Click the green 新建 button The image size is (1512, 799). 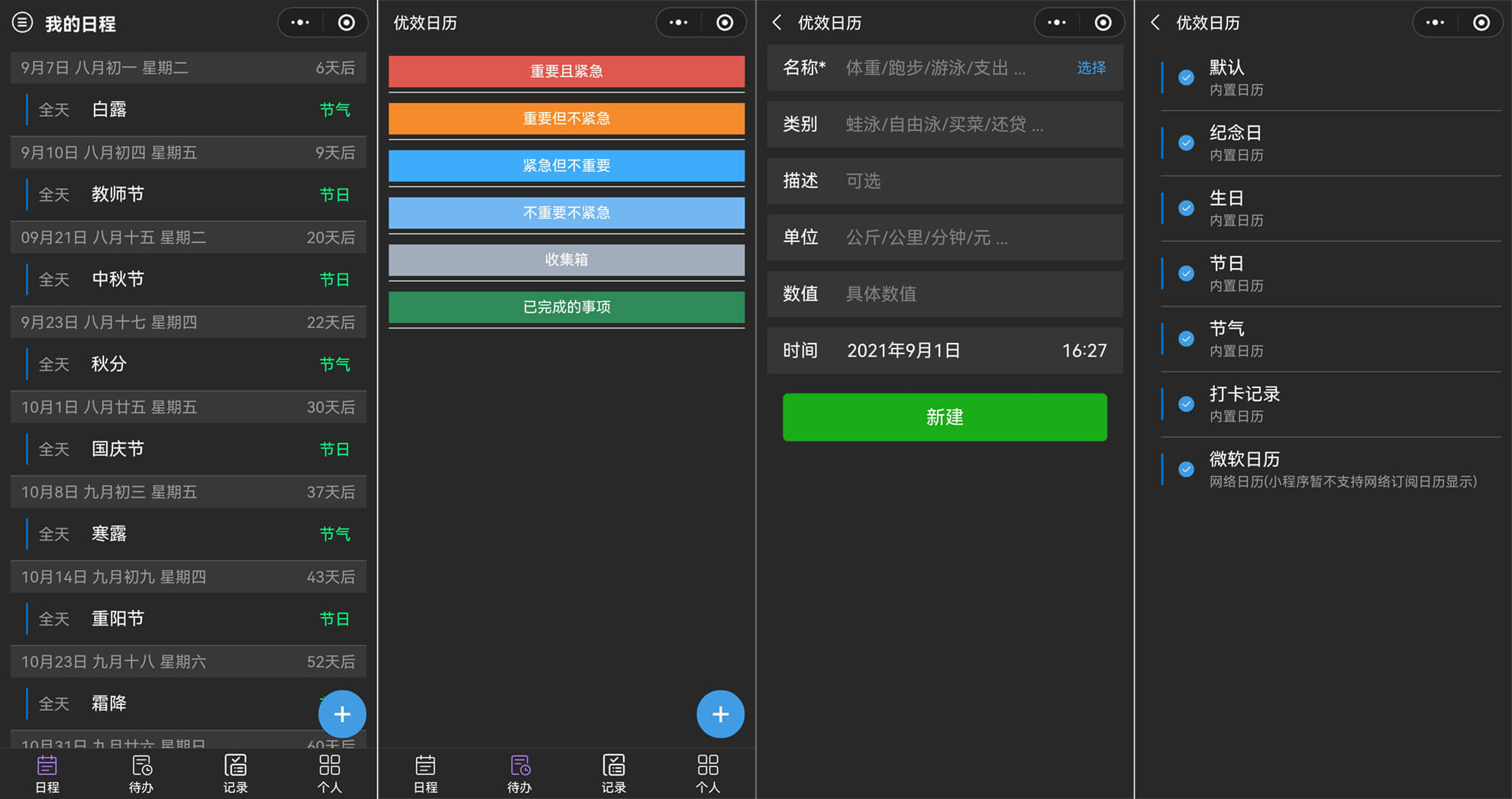tap(945, 417)
